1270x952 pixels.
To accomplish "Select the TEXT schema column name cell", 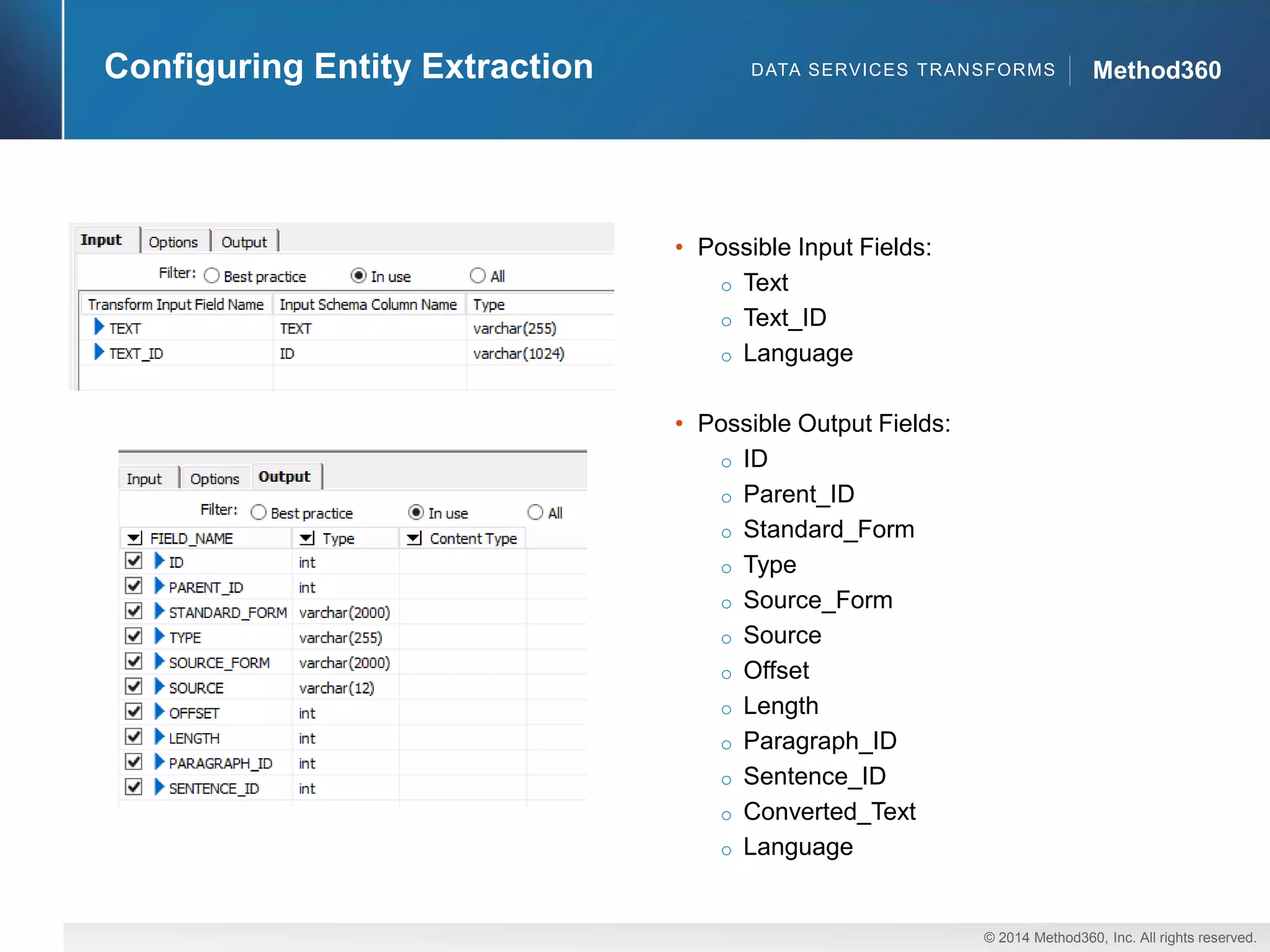I will (368, 328).
